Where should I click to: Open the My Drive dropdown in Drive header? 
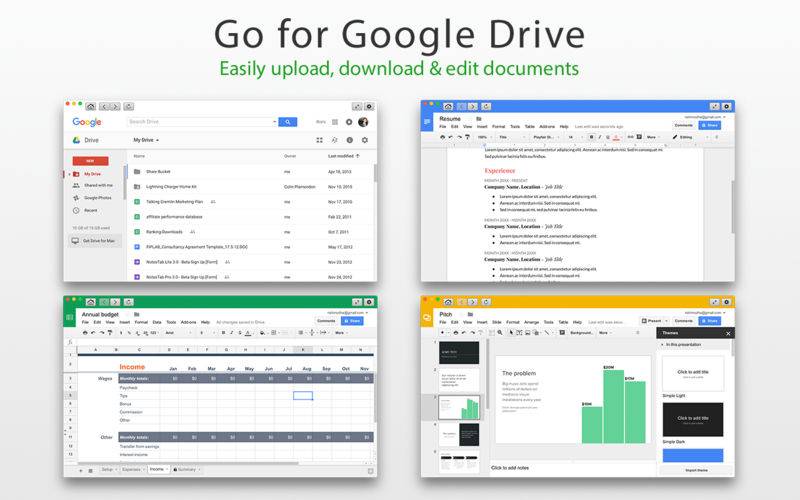click(x=146, y=140)
